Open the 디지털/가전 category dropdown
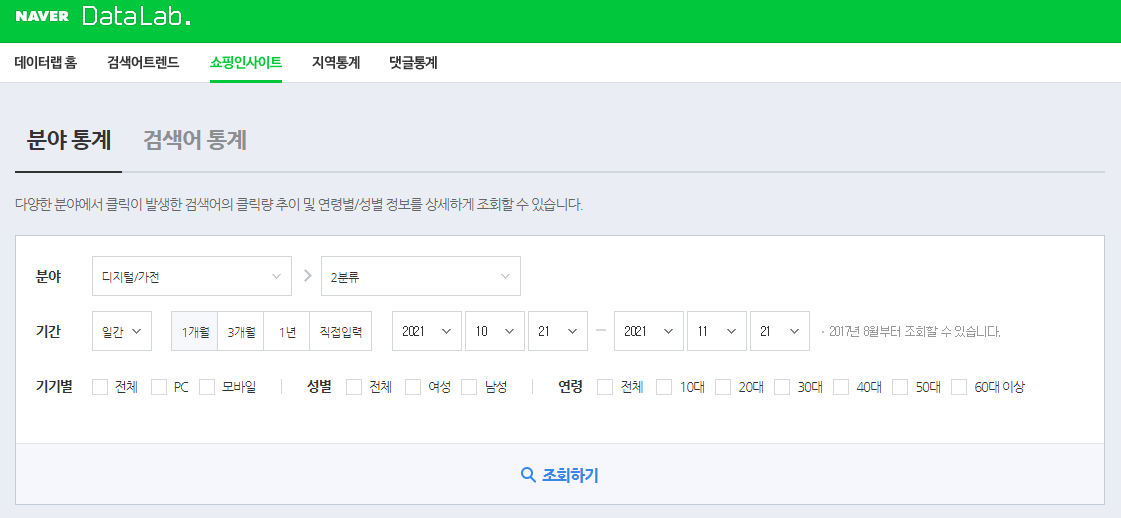Screen dimensions: 1121x518 pos(192,276)
